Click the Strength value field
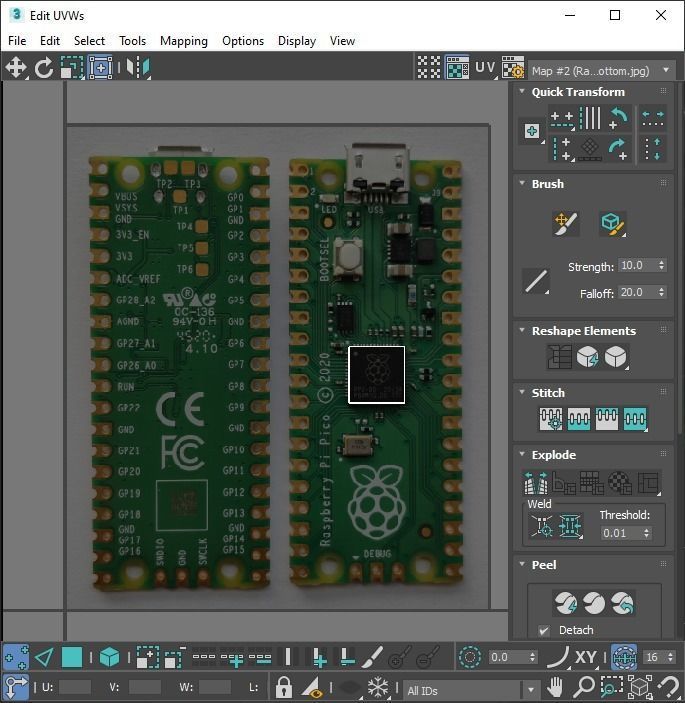 [x=637, y=265]
